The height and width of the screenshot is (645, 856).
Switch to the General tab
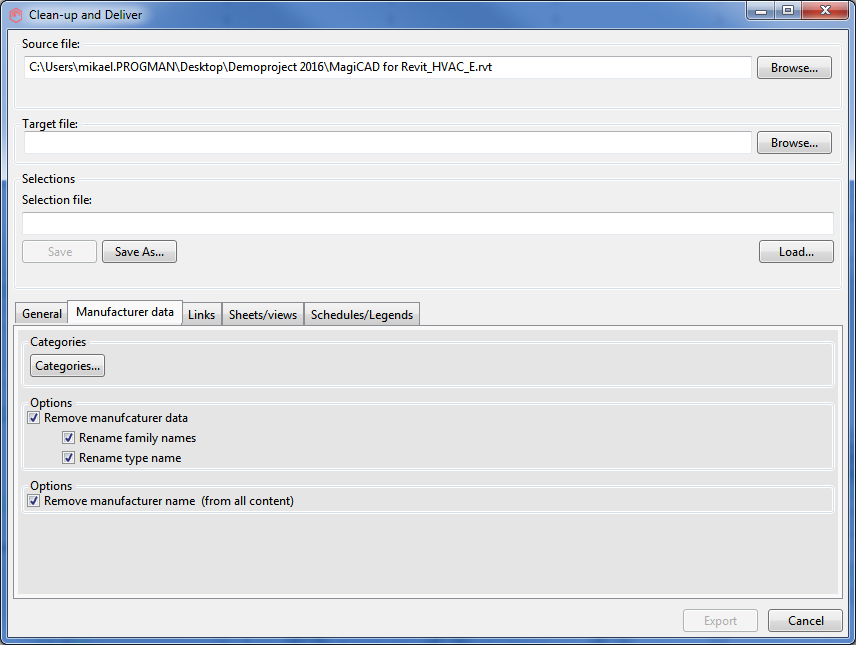pos(42,314)
